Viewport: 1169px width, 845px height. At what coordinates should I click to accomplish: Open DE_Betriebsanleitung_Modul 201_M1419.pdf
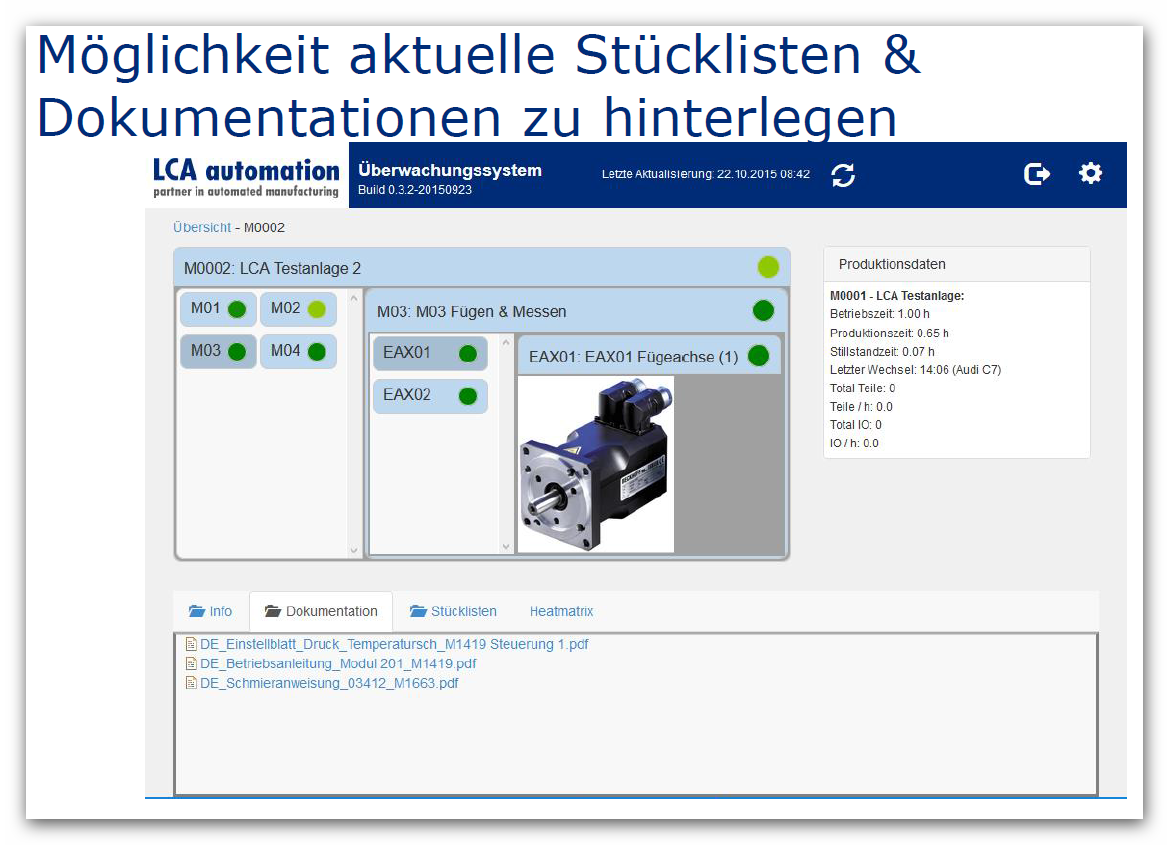pos(338,664)
